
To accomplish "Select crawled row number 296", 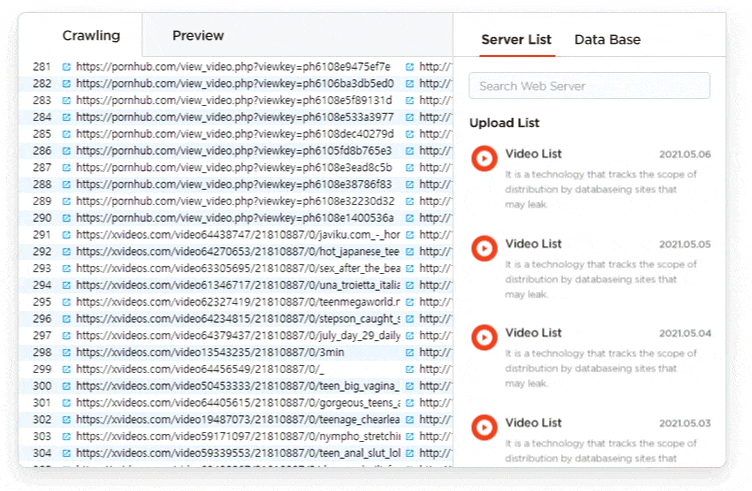I will tap(41, 319).
